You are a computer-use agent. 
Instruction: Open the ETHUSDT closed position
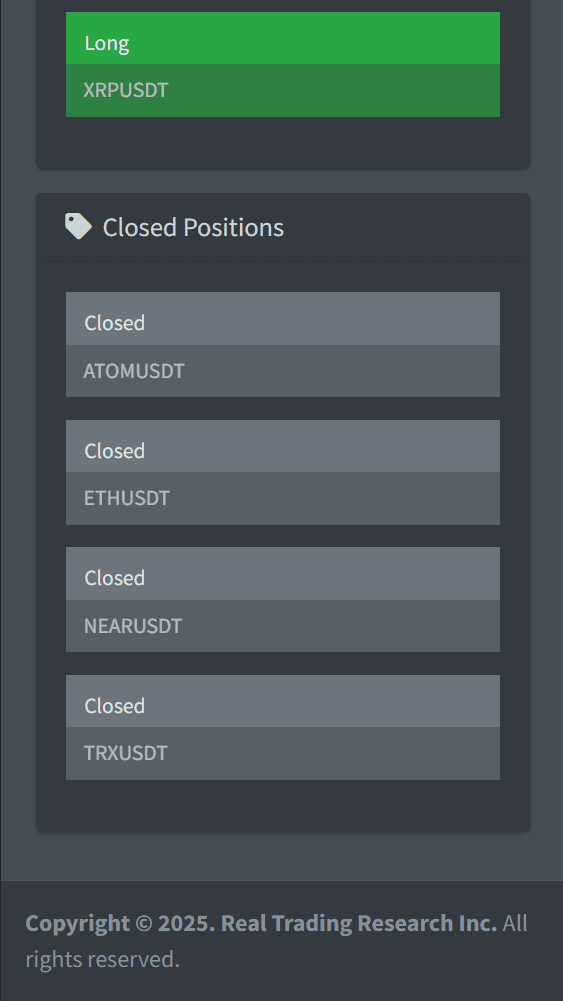coord(283,499)
